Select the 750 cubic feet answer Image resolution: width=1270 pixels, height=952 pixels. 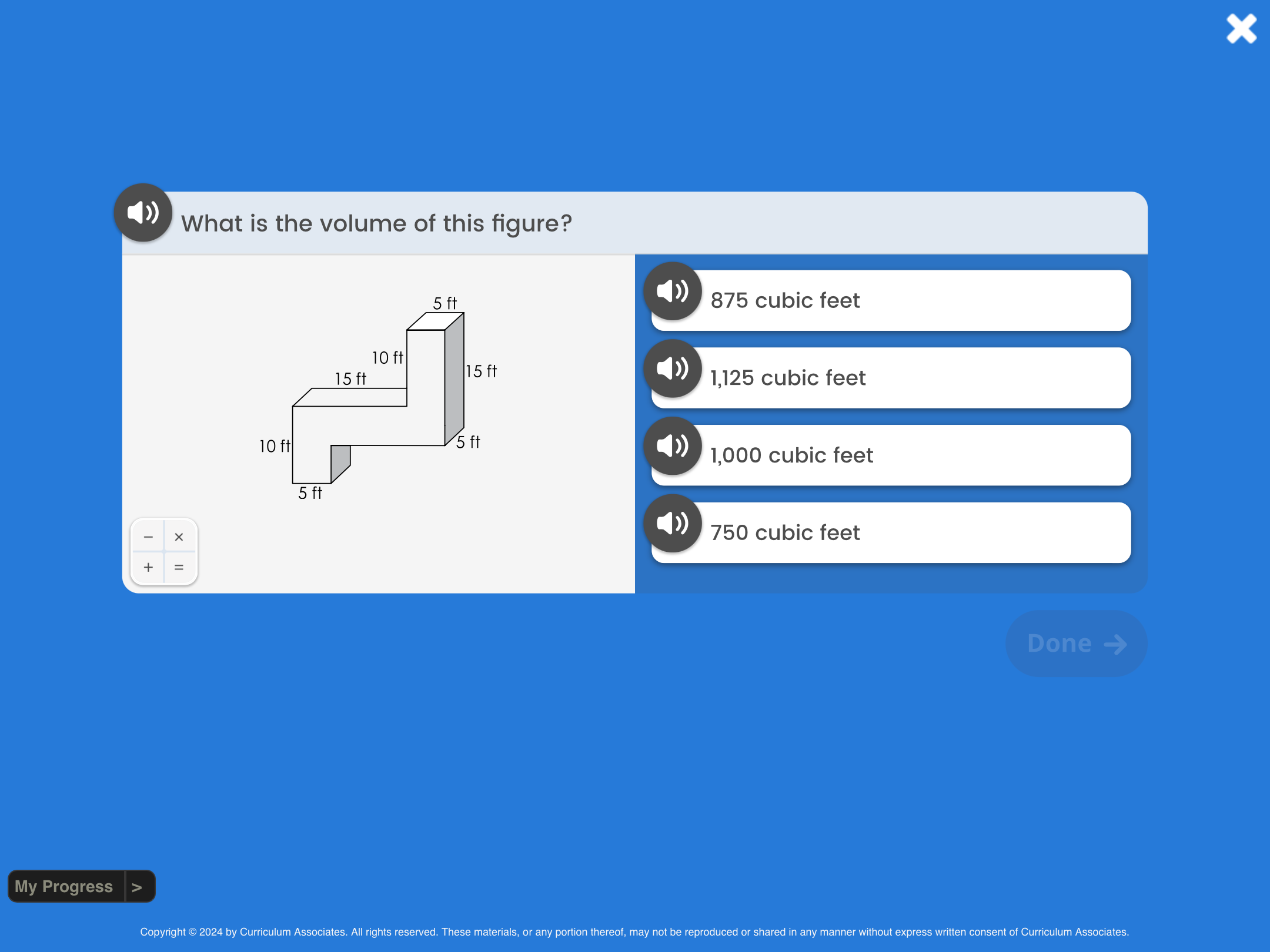click(891, 532)
